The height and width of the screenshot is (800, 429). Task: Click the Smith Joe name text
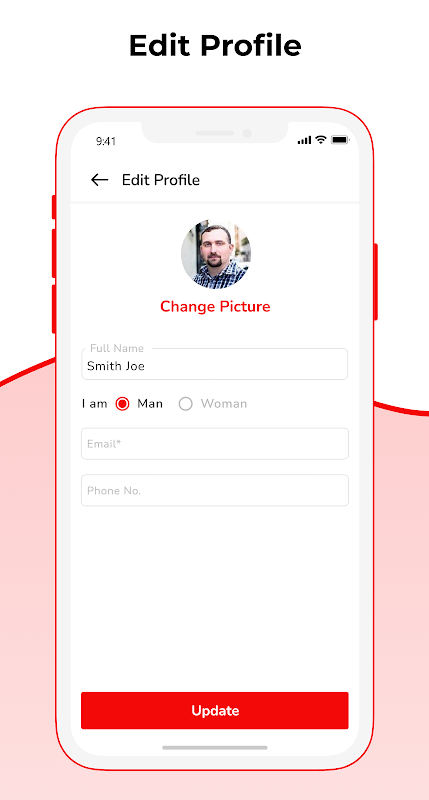pyautogui.click(x=116, y=366)
